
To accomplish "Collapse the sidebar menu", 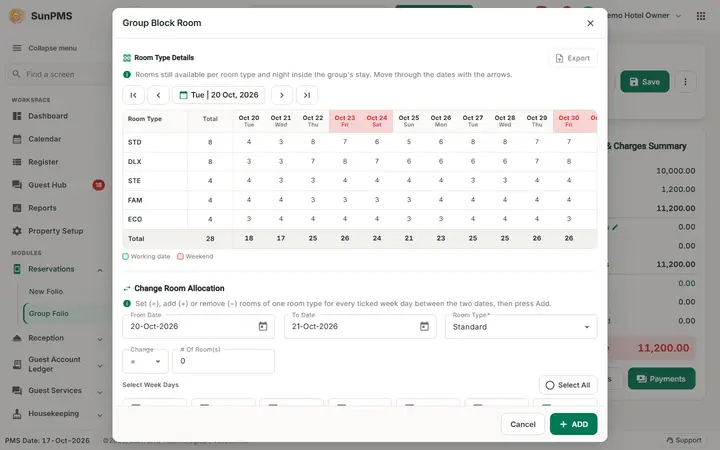I will [45, 48].
